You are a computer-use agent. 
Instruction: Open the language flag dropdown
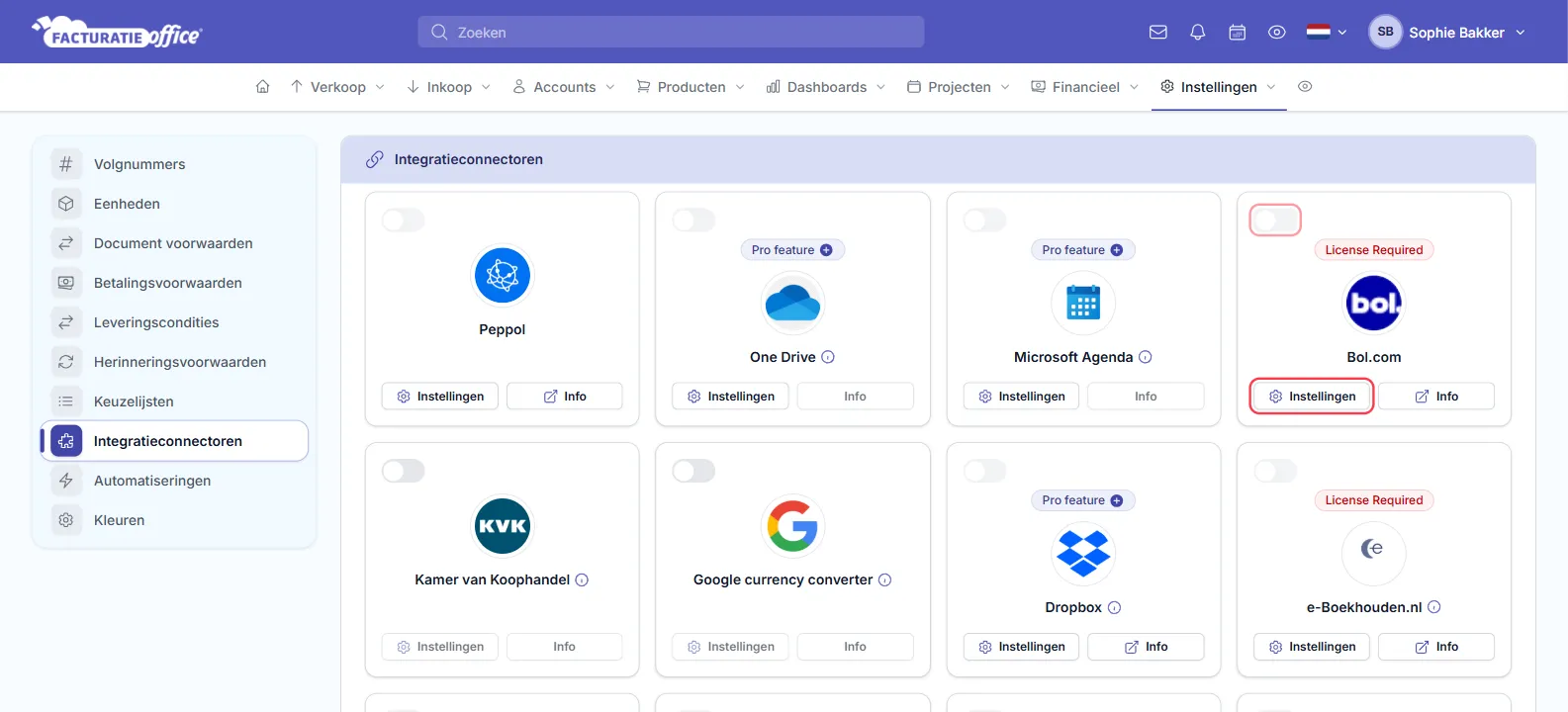point(1327,32)
